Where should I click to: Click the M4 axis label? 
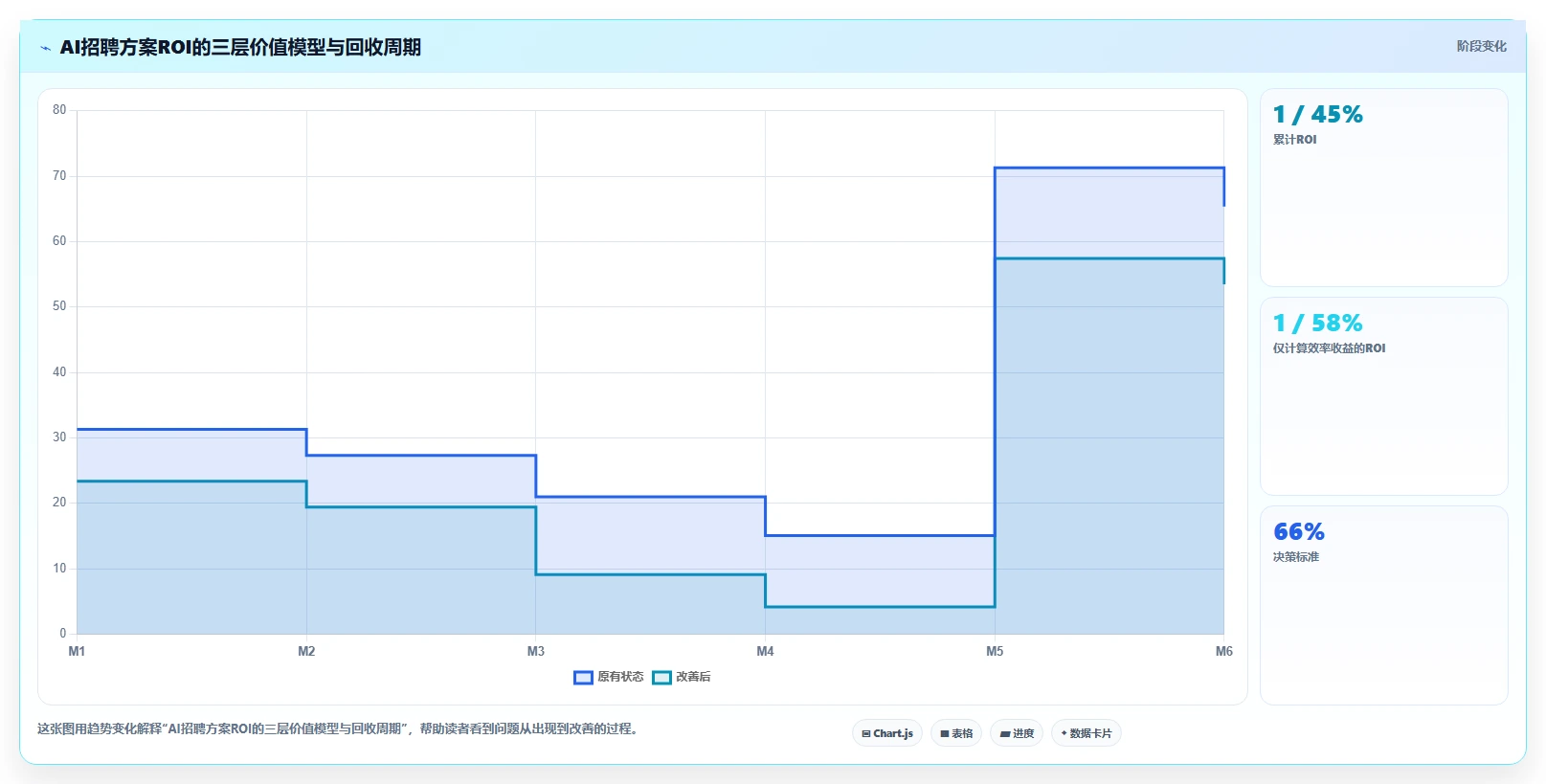coord(765,651)
